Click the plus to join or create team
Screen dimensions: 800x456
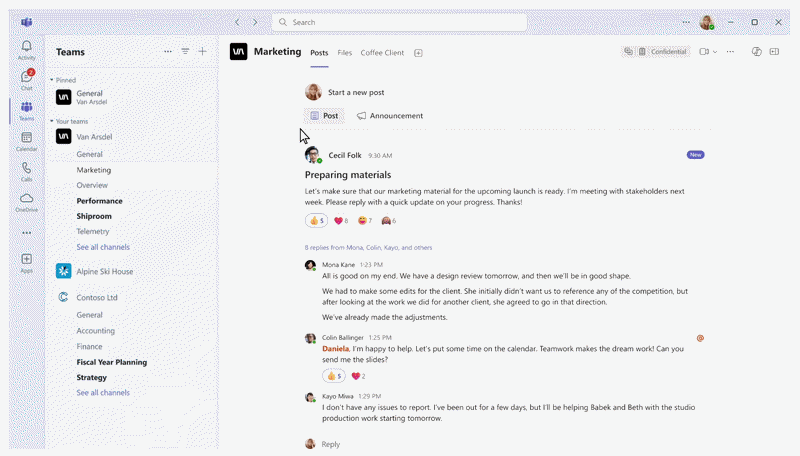click(203, 52)
